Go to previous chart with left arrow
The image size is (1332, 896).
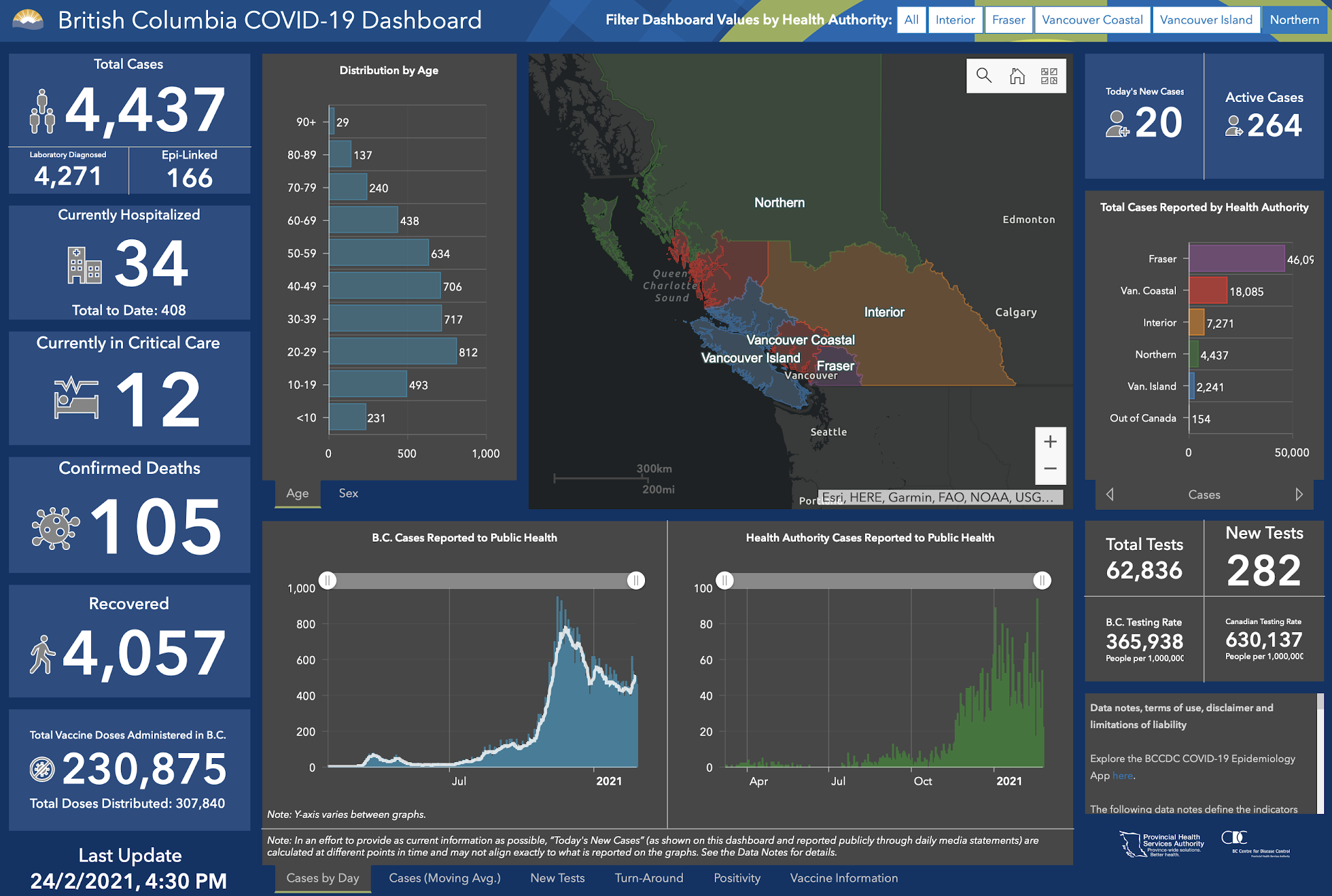1110,494
